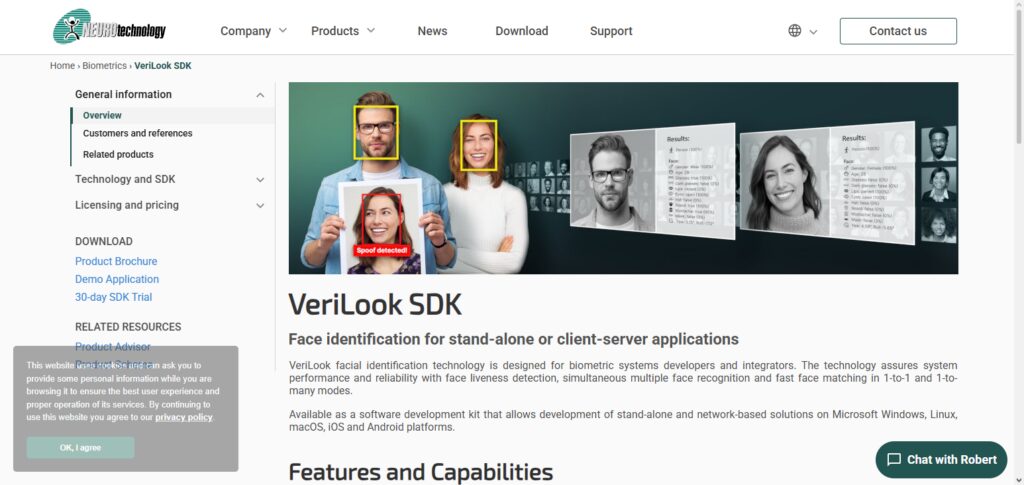This screenshot has width=1024, height=485.
Task: Open the Download page
Action: pos(521,31)
